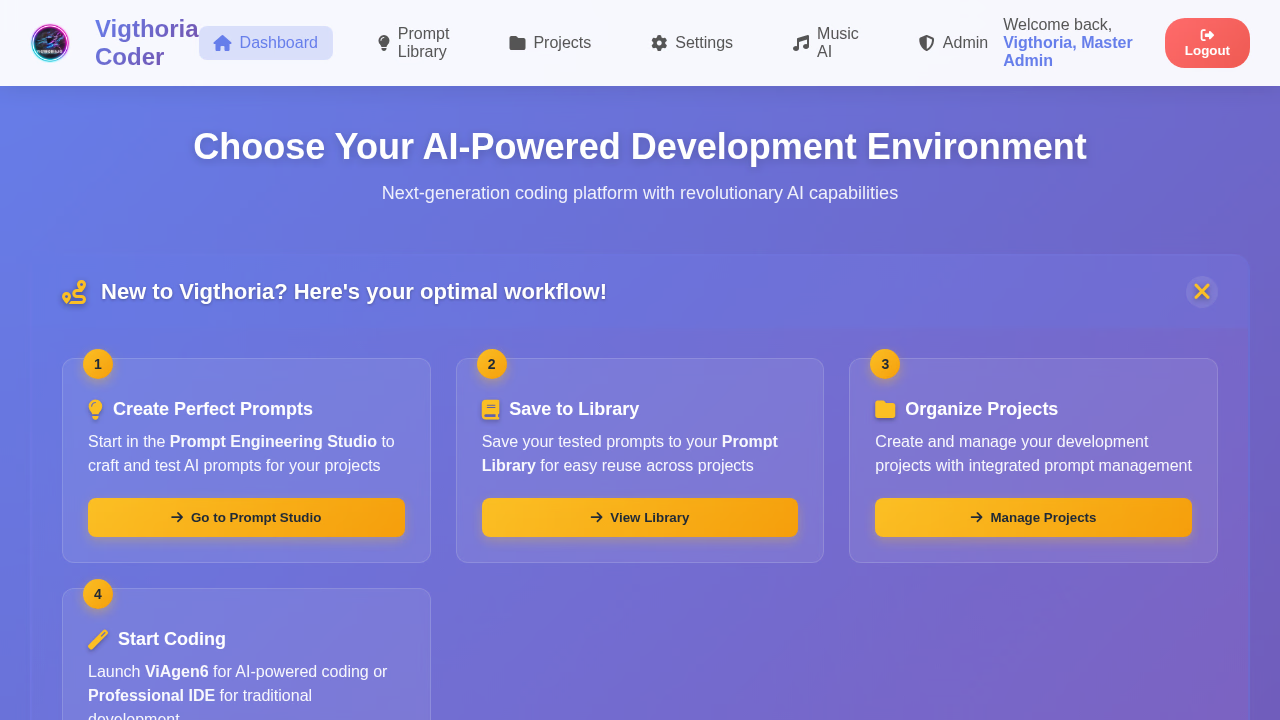This screenshot has height=720, width=1280.
Task: Click the Projects folder icon in navigation
Action: (x=519, y=43)
